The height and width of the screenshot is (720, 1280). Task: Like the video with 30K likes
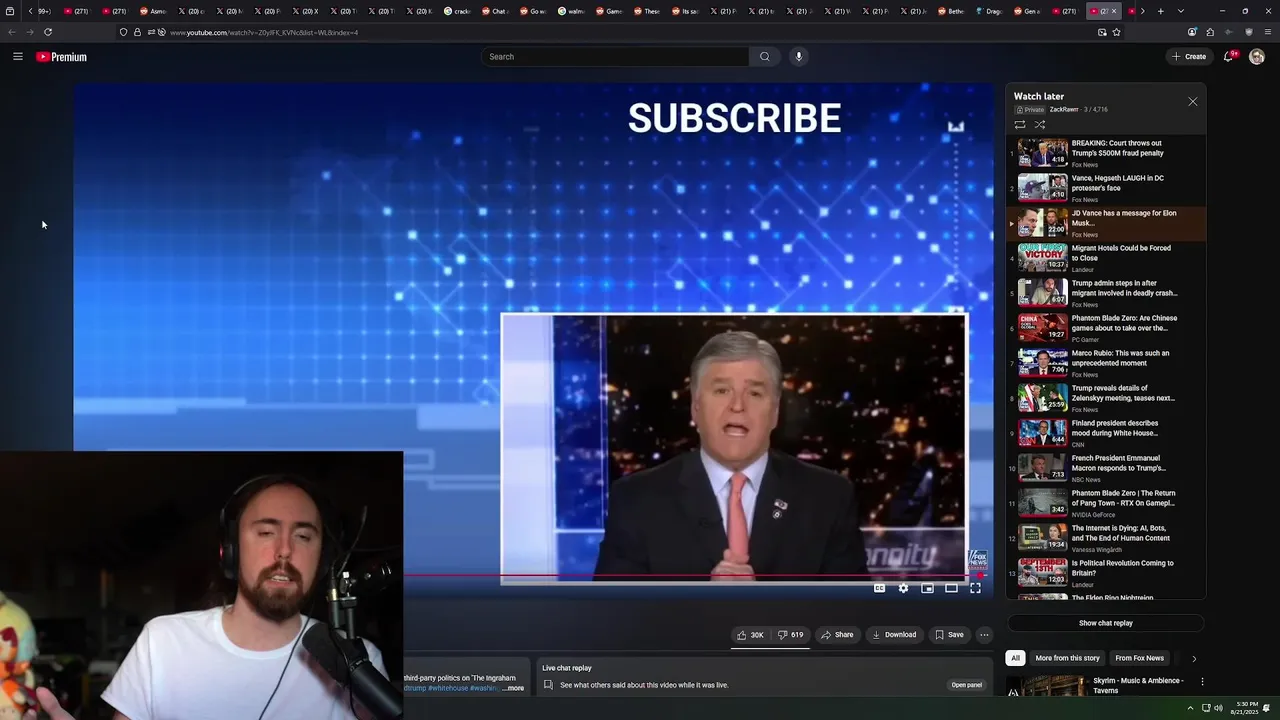(x=750, y=635)
